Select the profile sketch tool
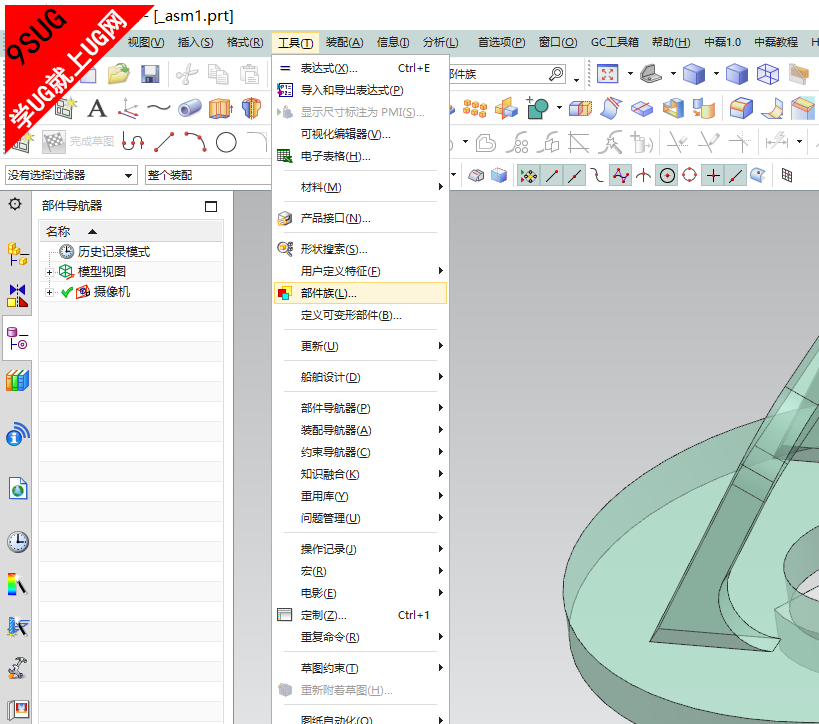The height and width of the screenshot is (724, 819). click(x=133, y=142)
